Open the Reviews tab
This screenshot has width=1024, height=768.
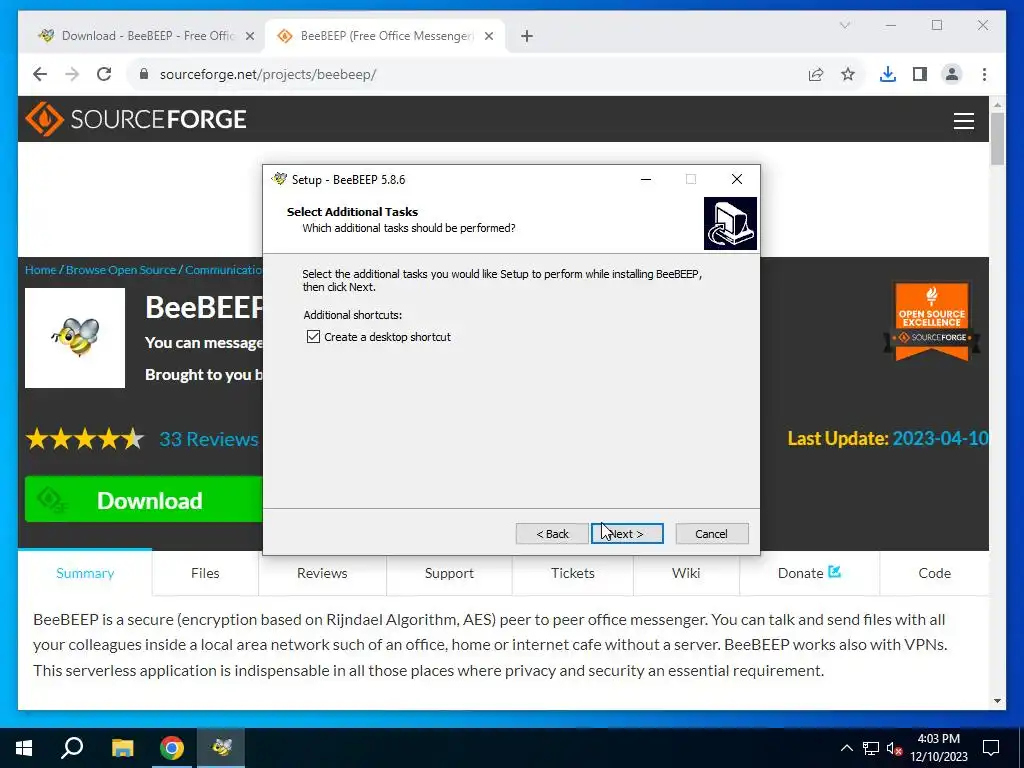[x=322, y=573]
